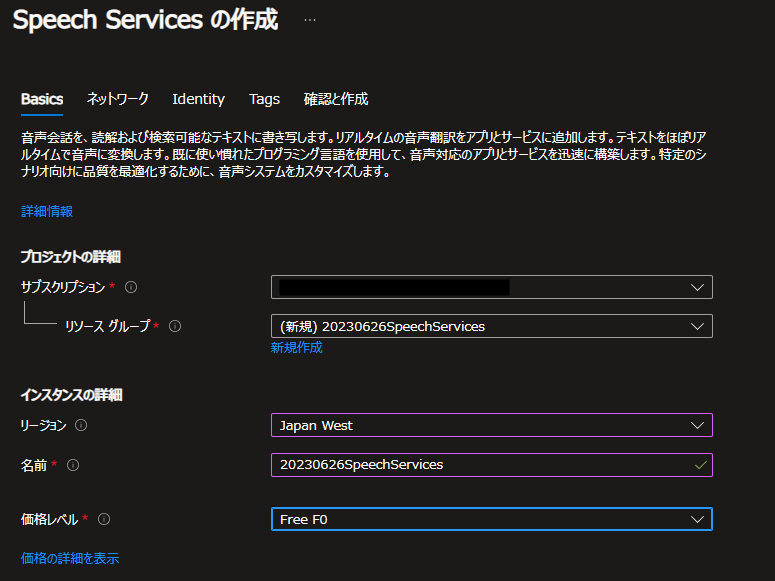Click the 新規作成 link under resource group
This screenshot has width=775, height=581.
pos(297,348)
